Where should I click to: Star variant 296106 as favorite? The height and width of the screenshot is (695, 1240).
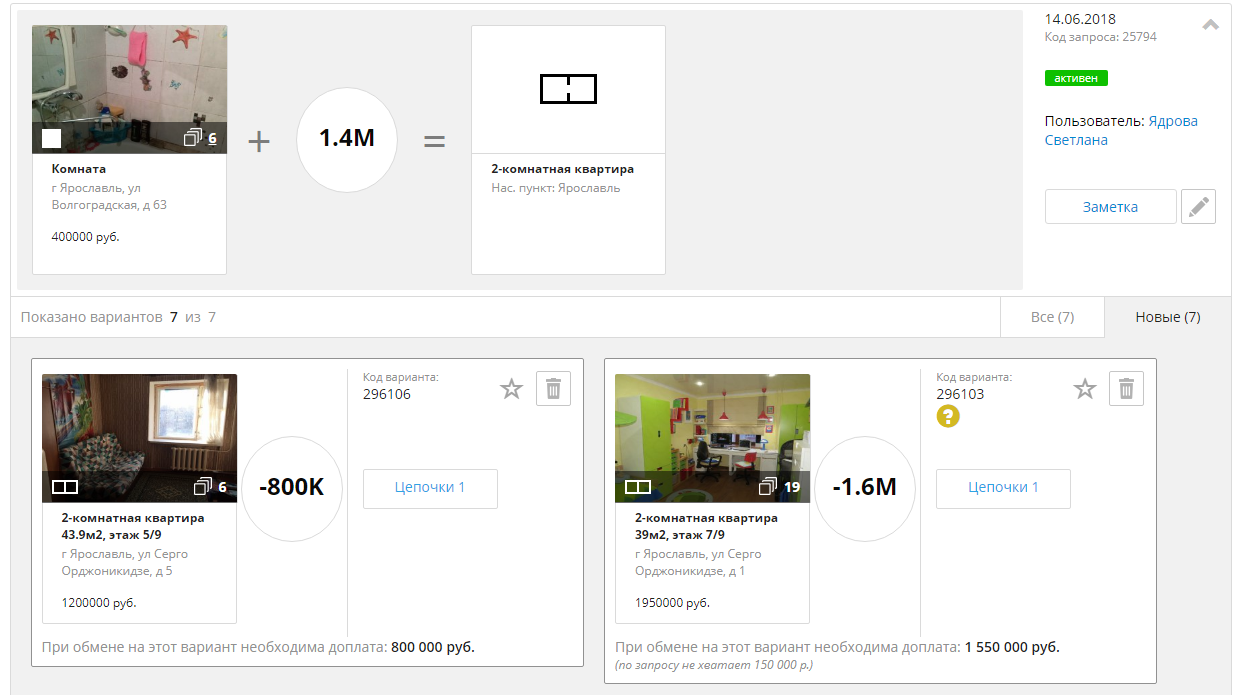coord(512,389)
